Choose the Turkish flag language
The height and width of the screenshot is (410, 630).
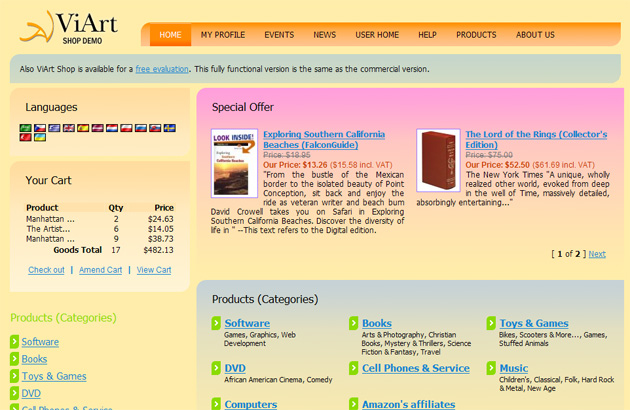(25, 137)
